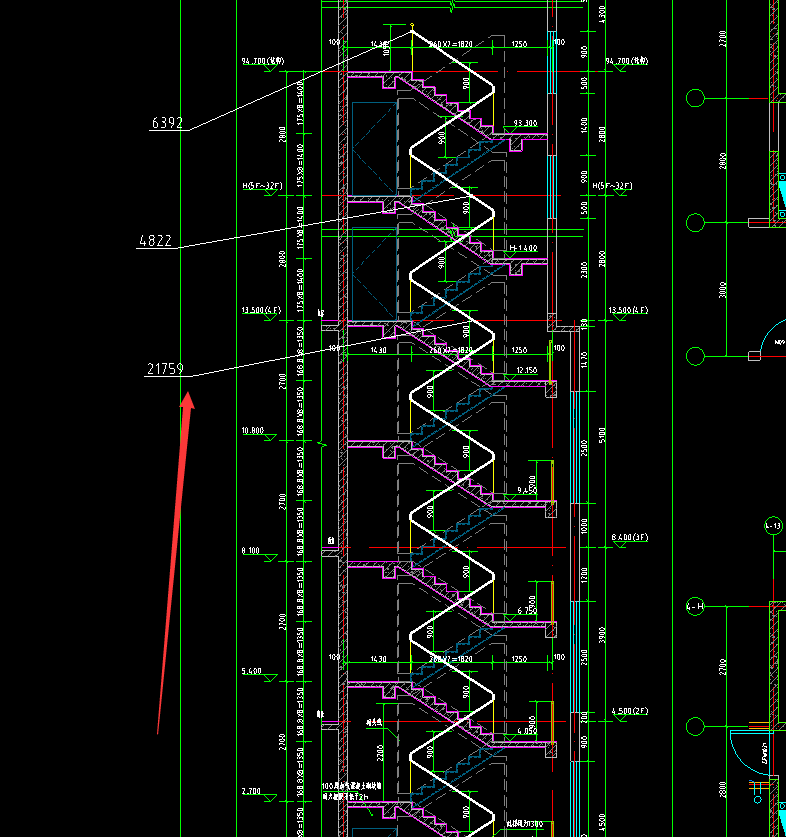The height and width of the screenshot is (837, 786).
Task: Pick the 6.750 landing elevation text
Action: point(527,611)
